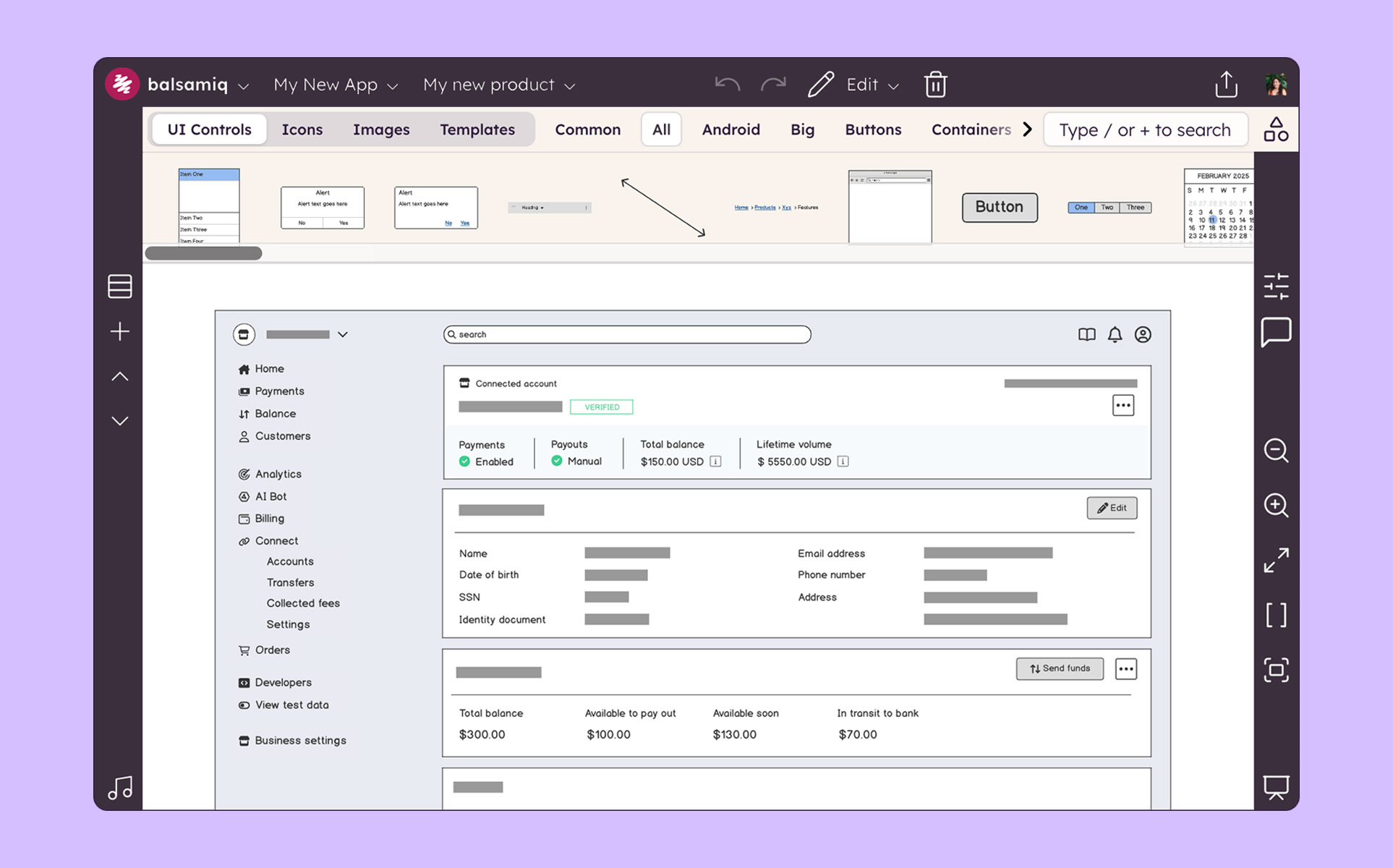The image size is (1393, 868).
Task: Zoom in on the canvas
Action: tap(1277, 506)
